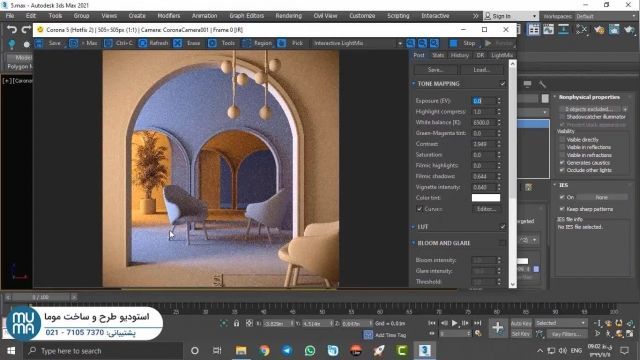Toggle the IES On checkbox
The image size is (640, 360).
[x=562, y=197]
